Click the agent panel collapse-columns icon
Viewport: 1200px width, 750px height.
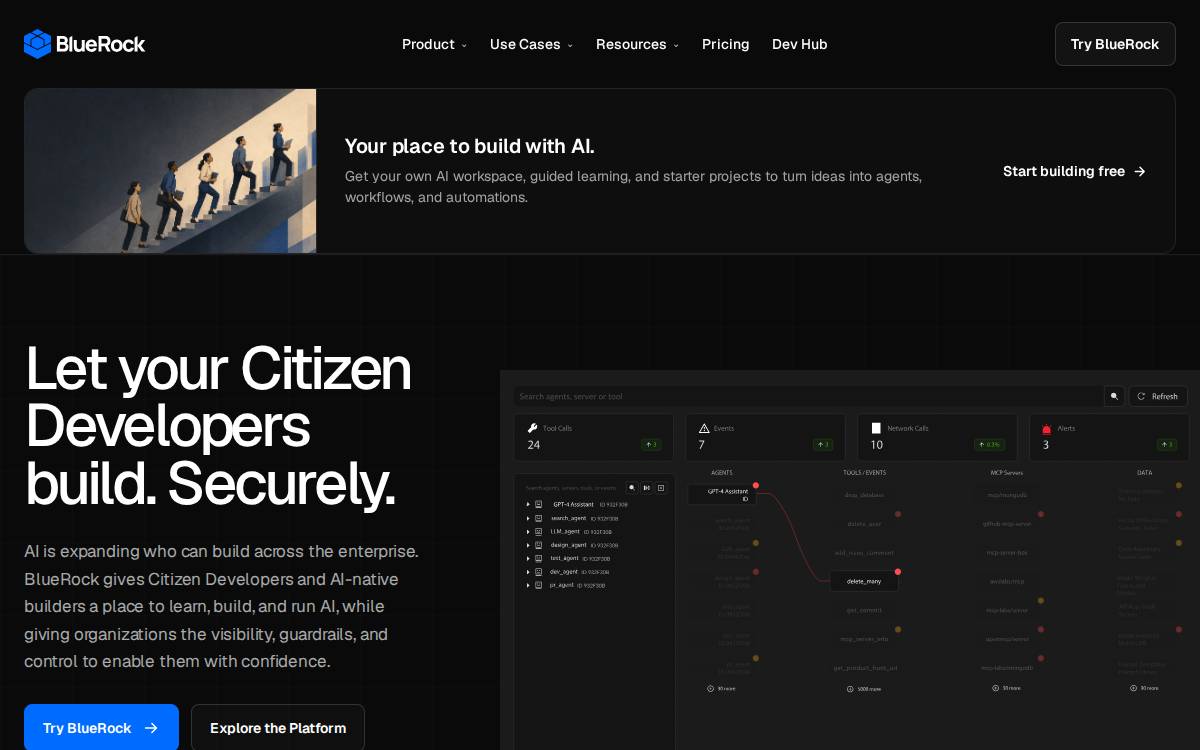point(646,488)
